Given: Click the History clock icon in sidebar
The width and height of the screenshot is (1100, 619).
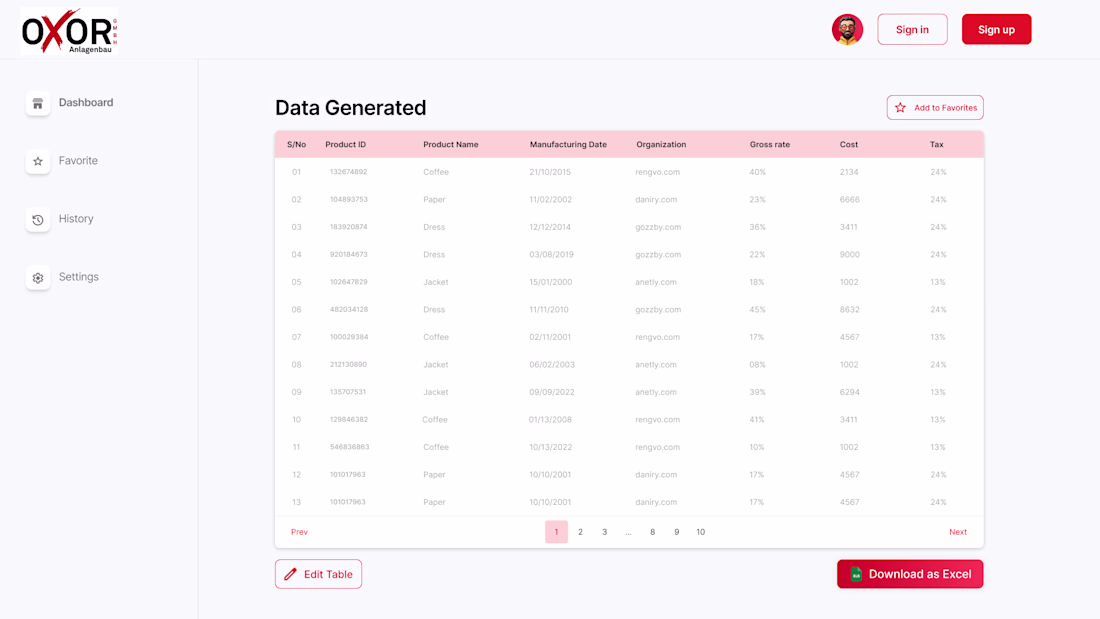Looking at the screenshot, I should (38, 220).
